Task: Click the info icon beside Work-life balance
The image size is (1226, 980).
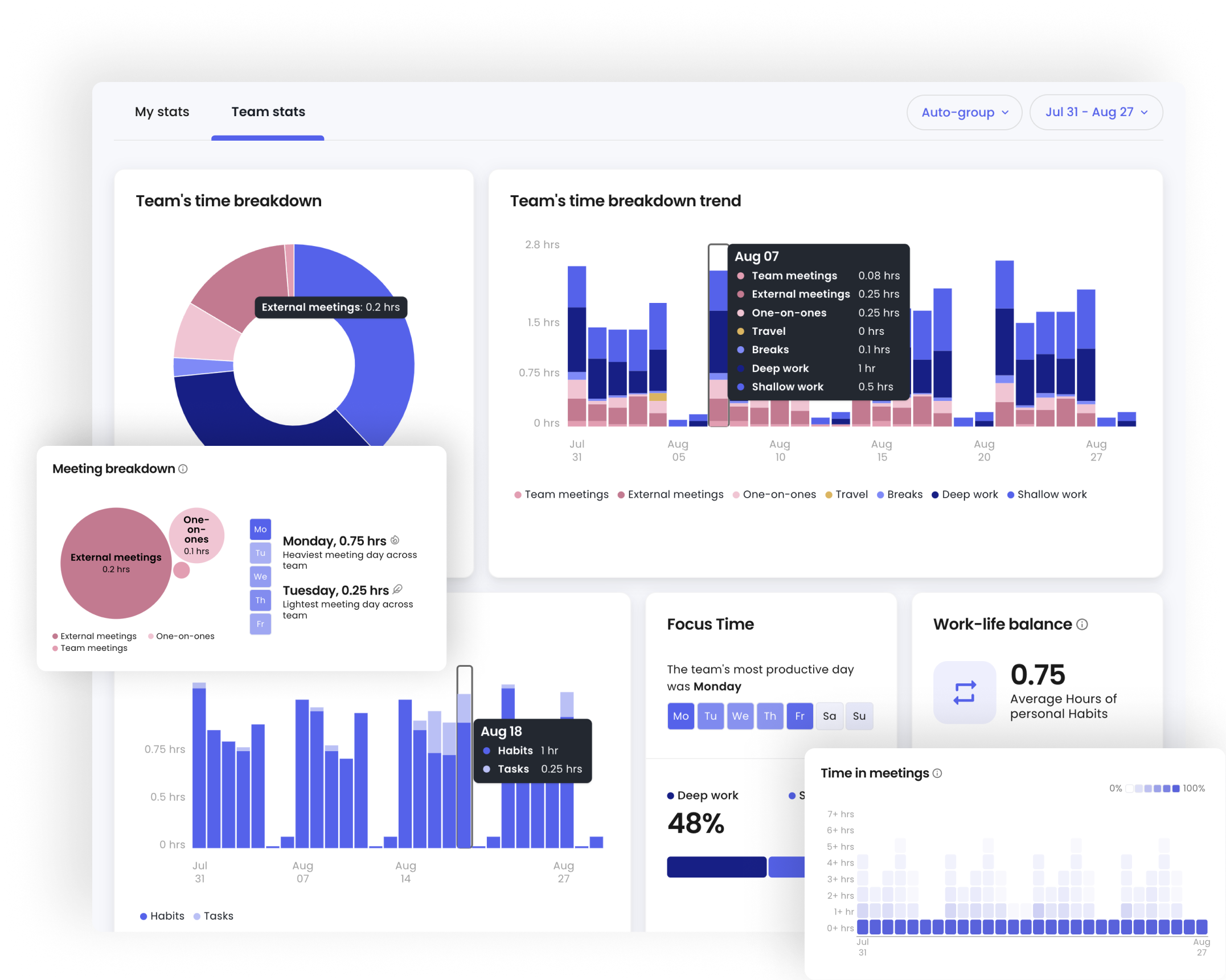Action: coord(1083,624)
